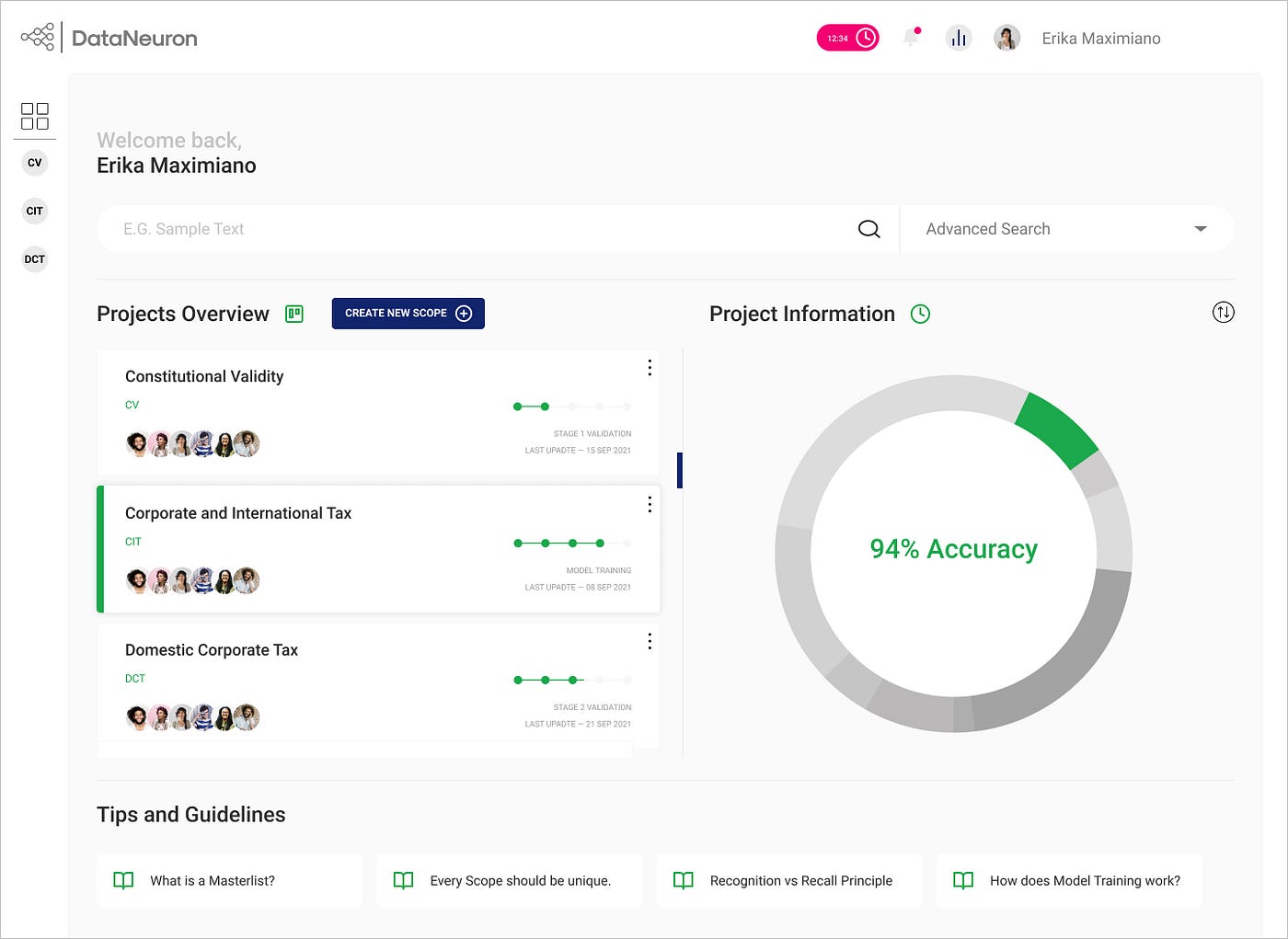Select the CV project shortcut in sidebar

[34, 162]
